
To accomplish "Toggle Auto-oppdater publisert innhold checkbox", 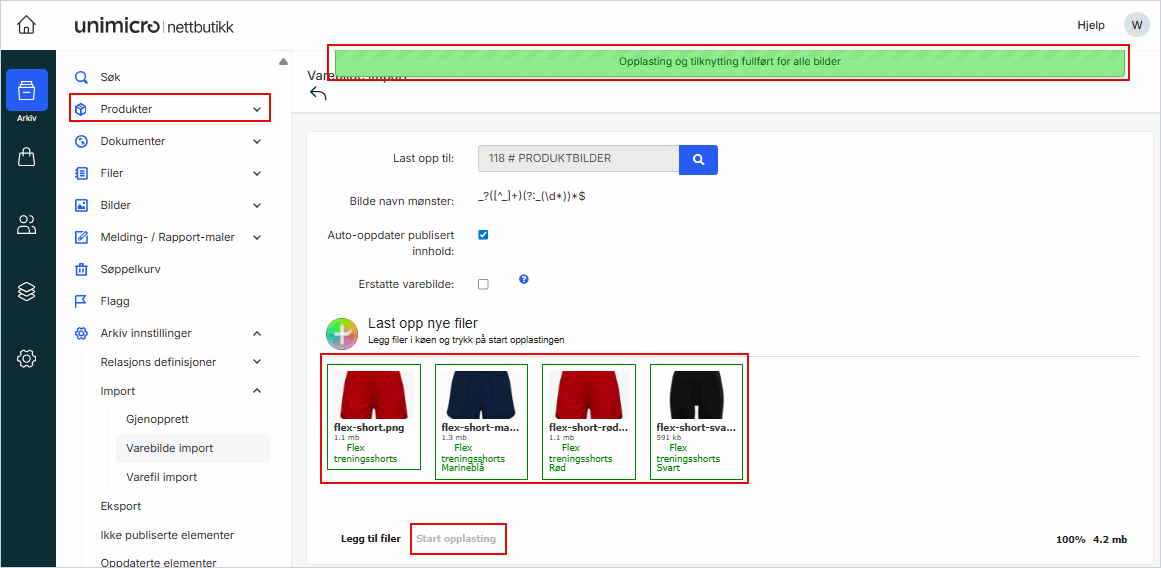I will (x=483, y=235).
